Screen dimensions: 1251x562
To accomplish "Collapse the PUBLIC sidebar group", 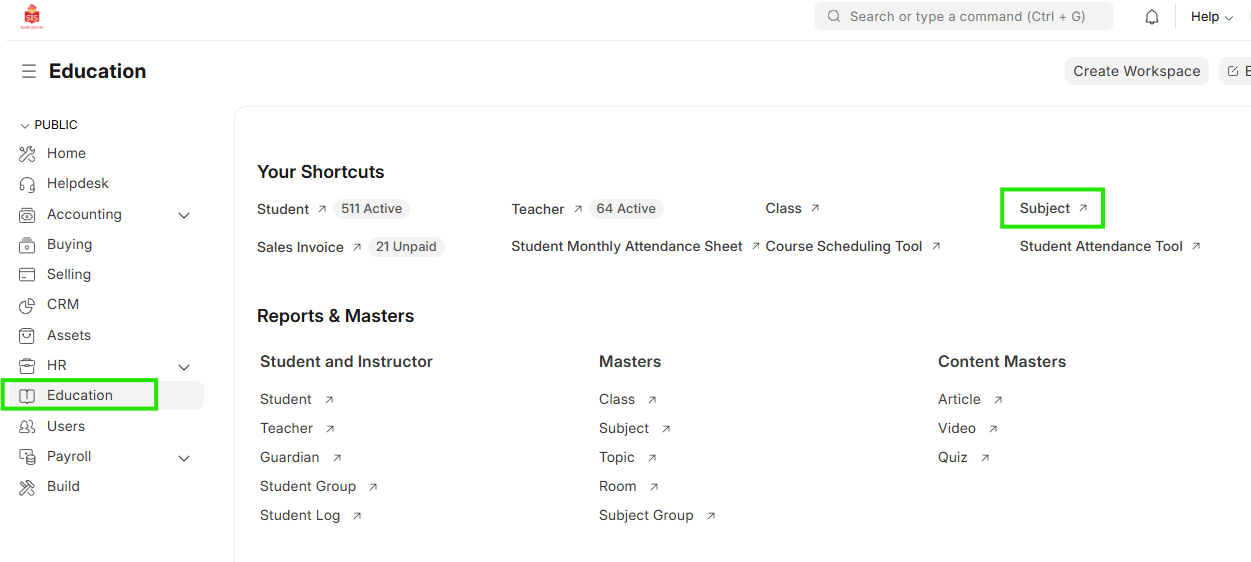I will [x=25, y=125].
